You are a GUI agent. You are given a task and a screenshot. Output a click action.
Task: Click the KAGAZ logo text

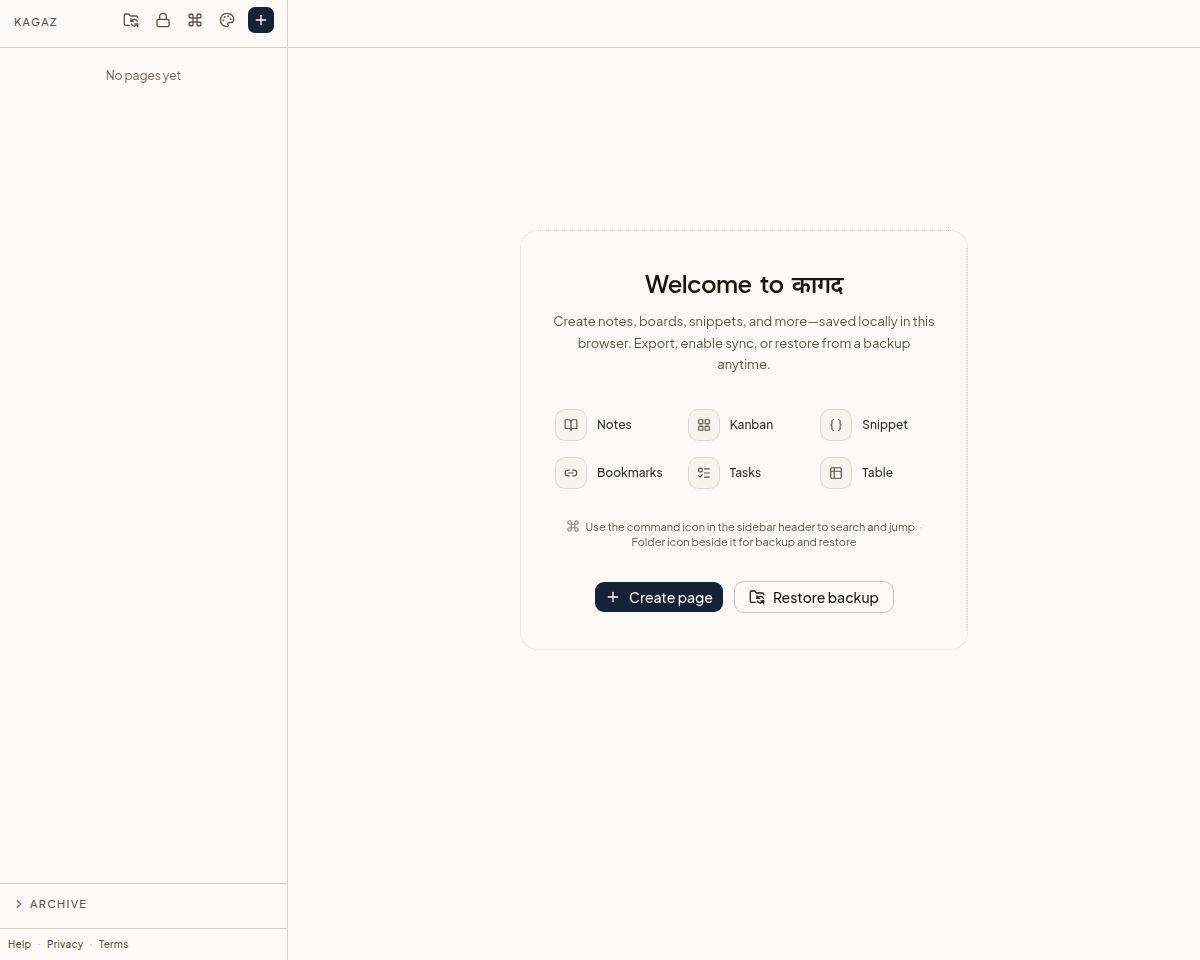36,21
